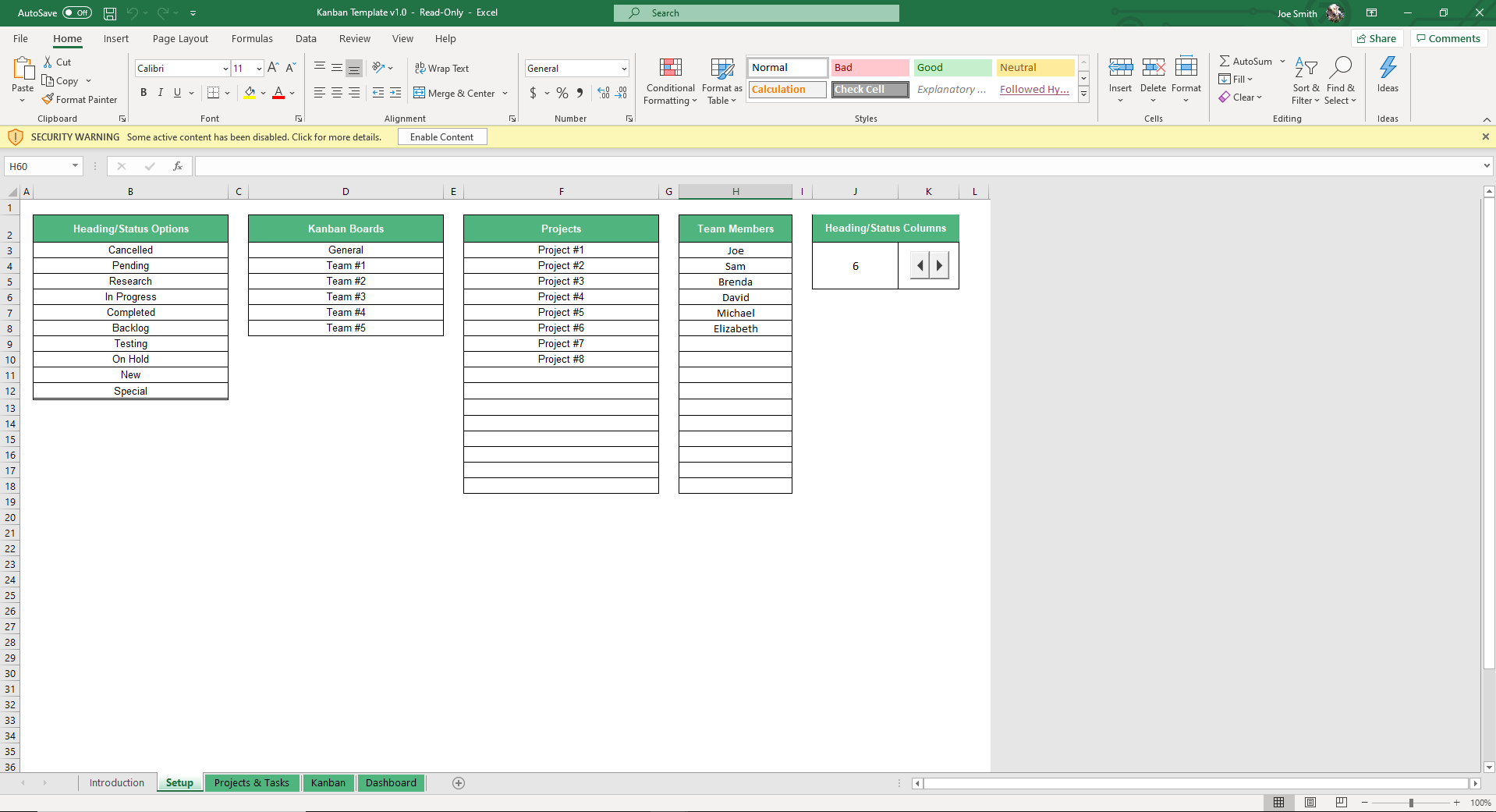Click the Delete cells icon

[1154, 68]
